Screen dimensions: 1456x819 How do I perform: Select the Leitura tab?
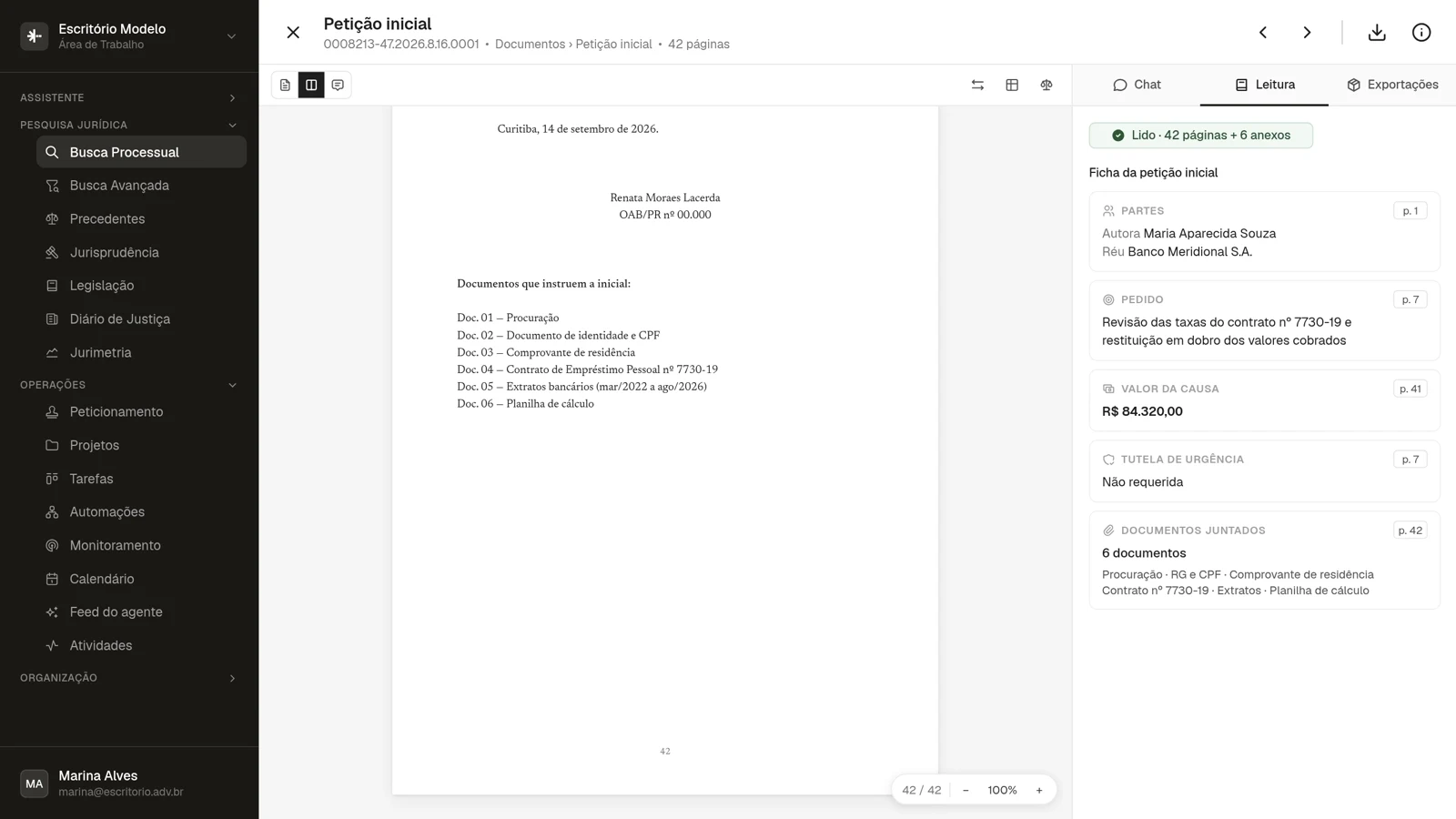pyautogui.click(x=1264, y=85)
